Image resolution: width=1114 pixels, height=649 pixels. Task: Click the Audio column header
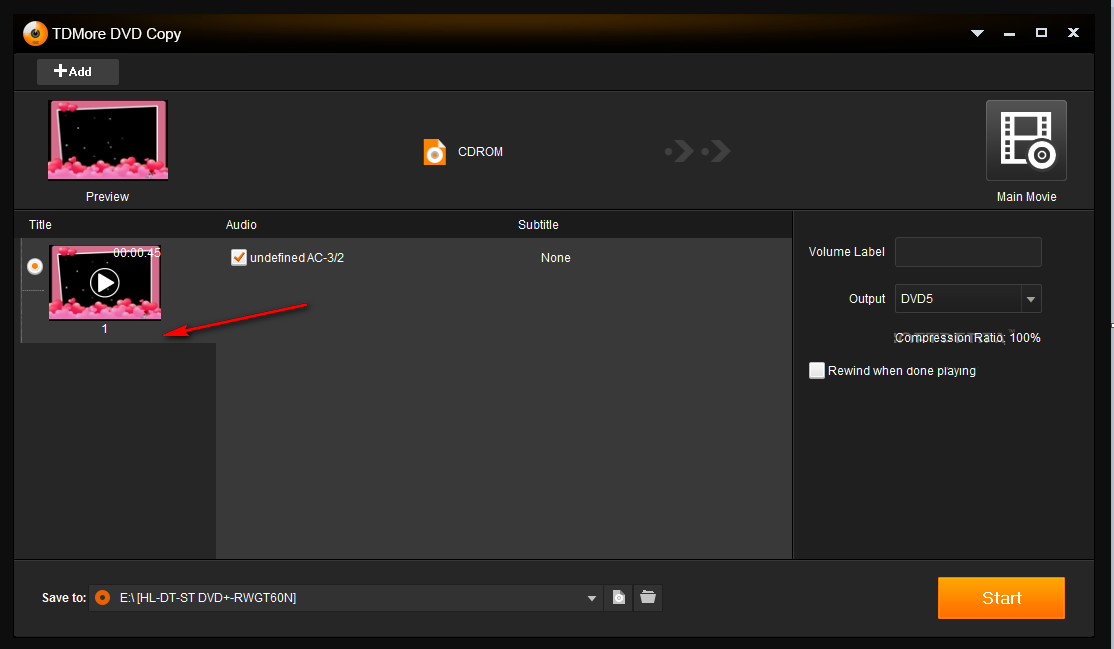[x=241, y=225]
